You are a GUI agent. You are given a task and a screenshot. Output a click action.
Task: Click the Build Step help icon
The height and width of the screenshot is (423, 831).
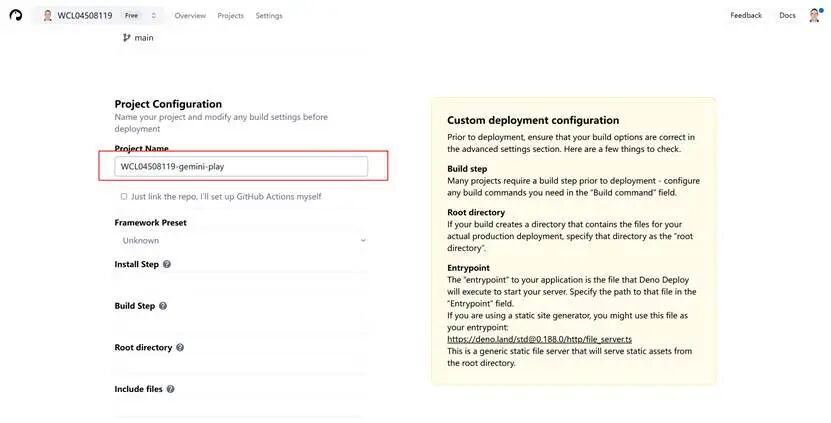click(x=163, y=306)
